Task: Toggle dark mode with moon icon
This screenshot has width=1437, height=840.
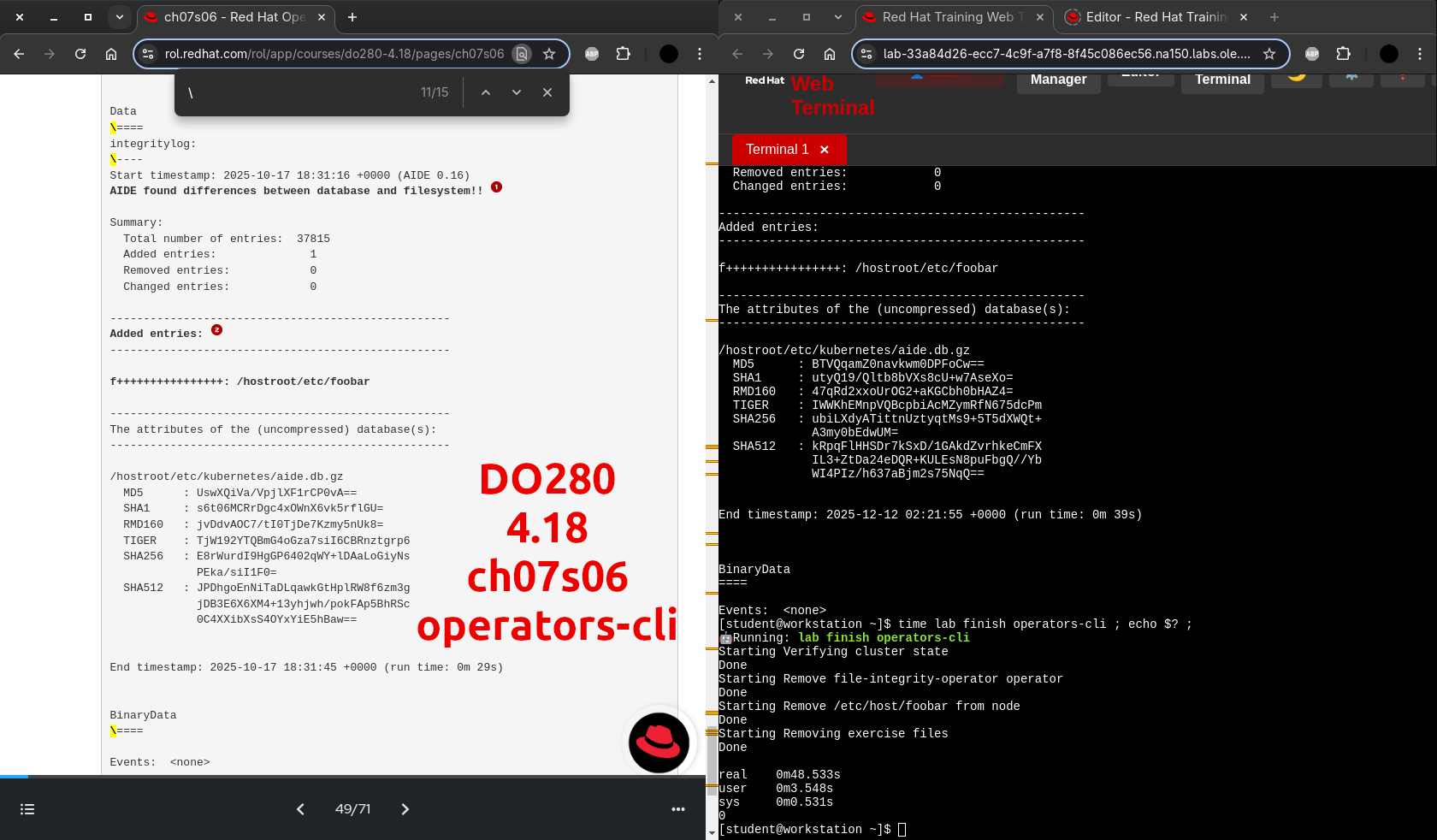Action: click(x=1297, y=77)
